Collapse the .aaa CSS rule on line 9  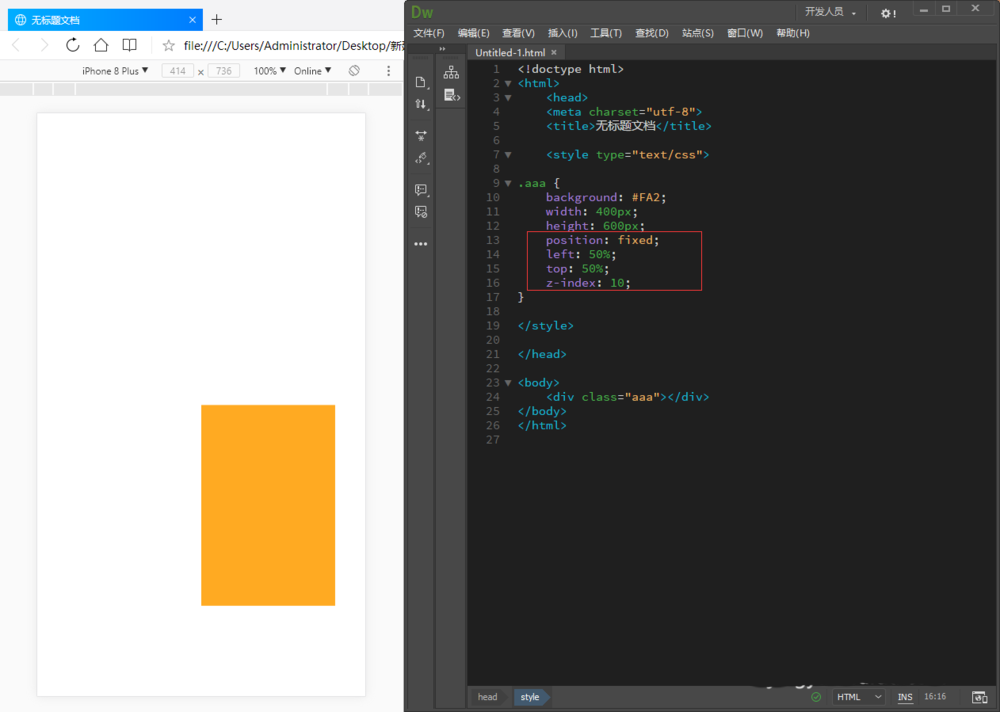[x=508, y=183]
